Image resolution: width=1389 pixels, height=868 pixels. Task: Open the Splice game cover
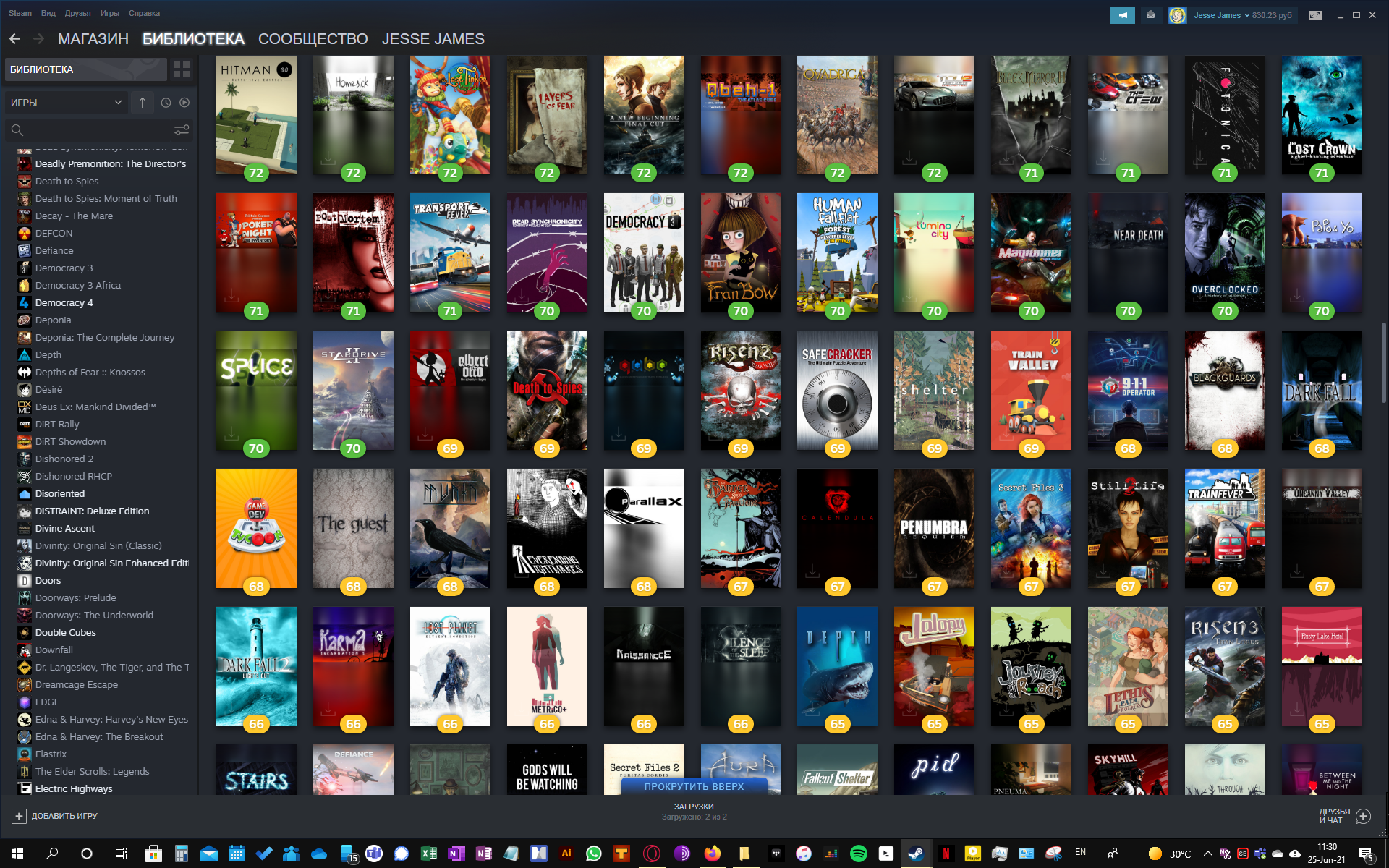pyautogui.click(x=256, y=391)
